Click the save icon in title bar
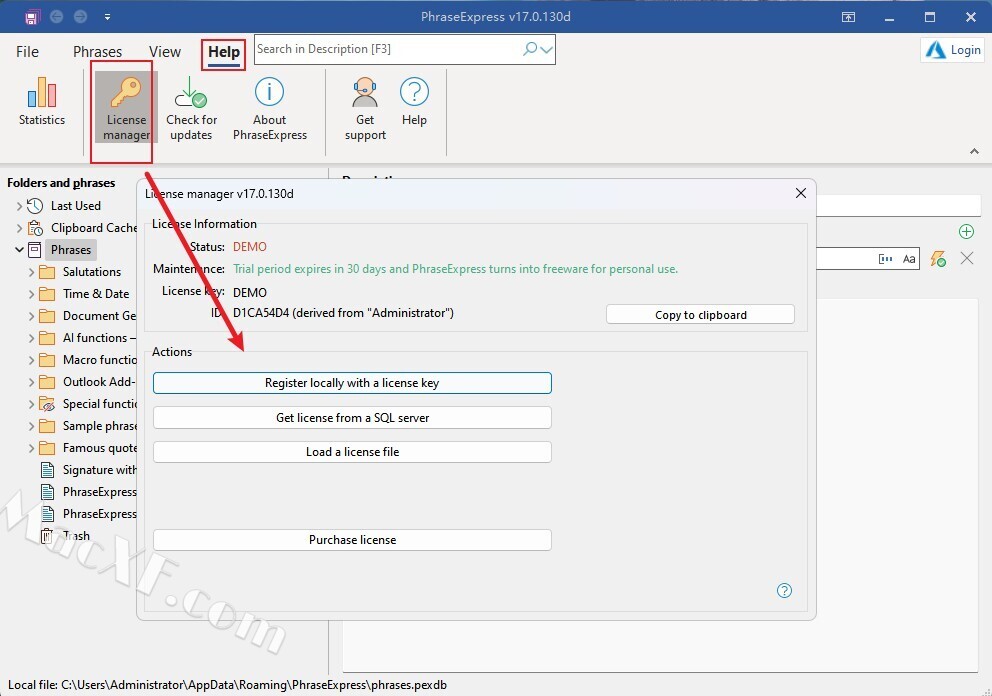Screen dimensions: 992x696 (32, 17)
